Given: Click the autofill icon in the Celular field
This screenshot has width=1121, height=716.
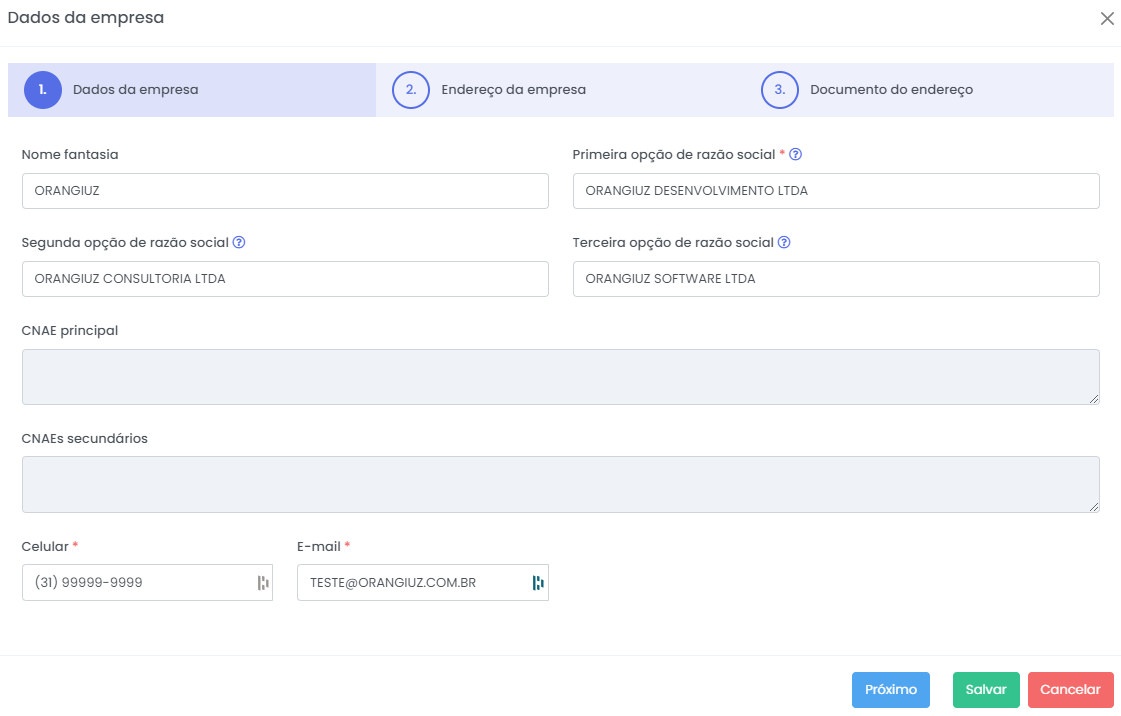Looking at the screenshot, I should tap(263, 583).
